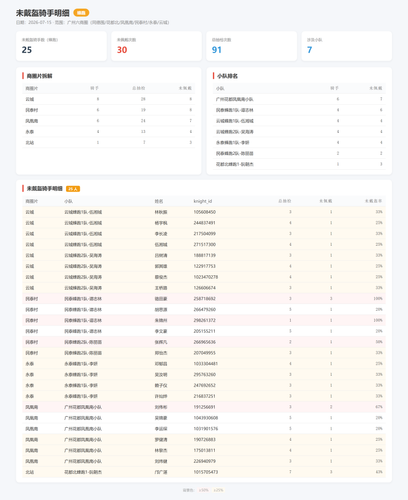408x500 pixels.
Task: Select knight ID 190726883
Action: (x=205, y=439)
